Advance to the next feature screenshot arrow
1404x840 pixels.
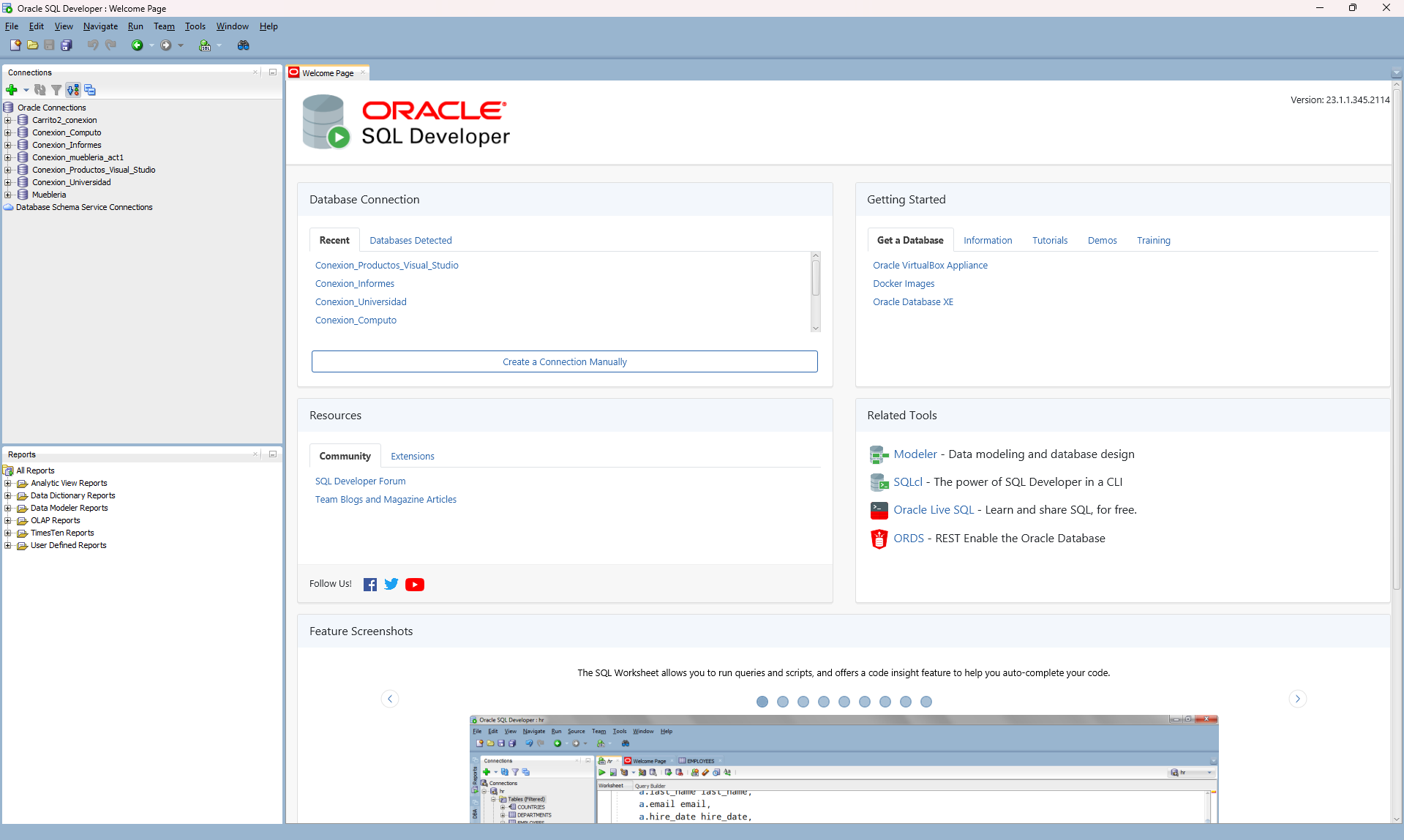1297,699
